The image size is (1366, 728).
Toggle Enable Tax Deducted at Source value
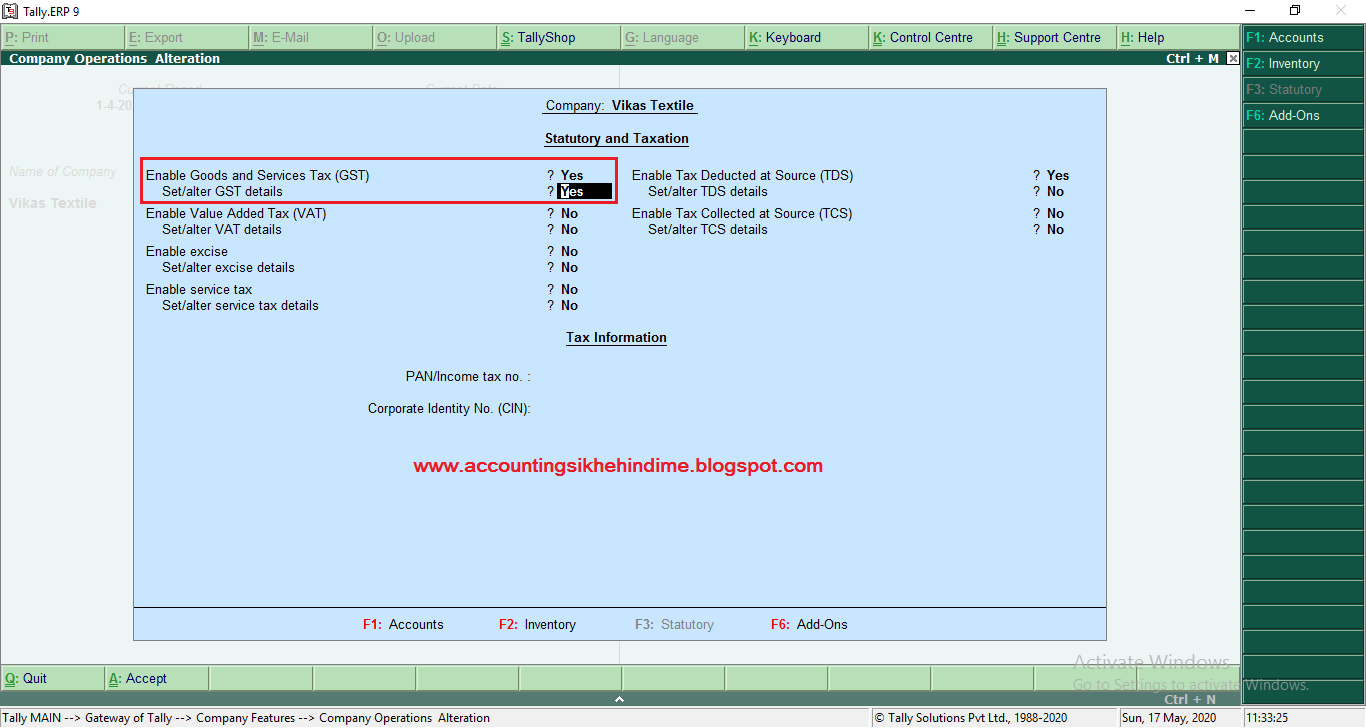pyautogui.click(x=1058, y=175)
